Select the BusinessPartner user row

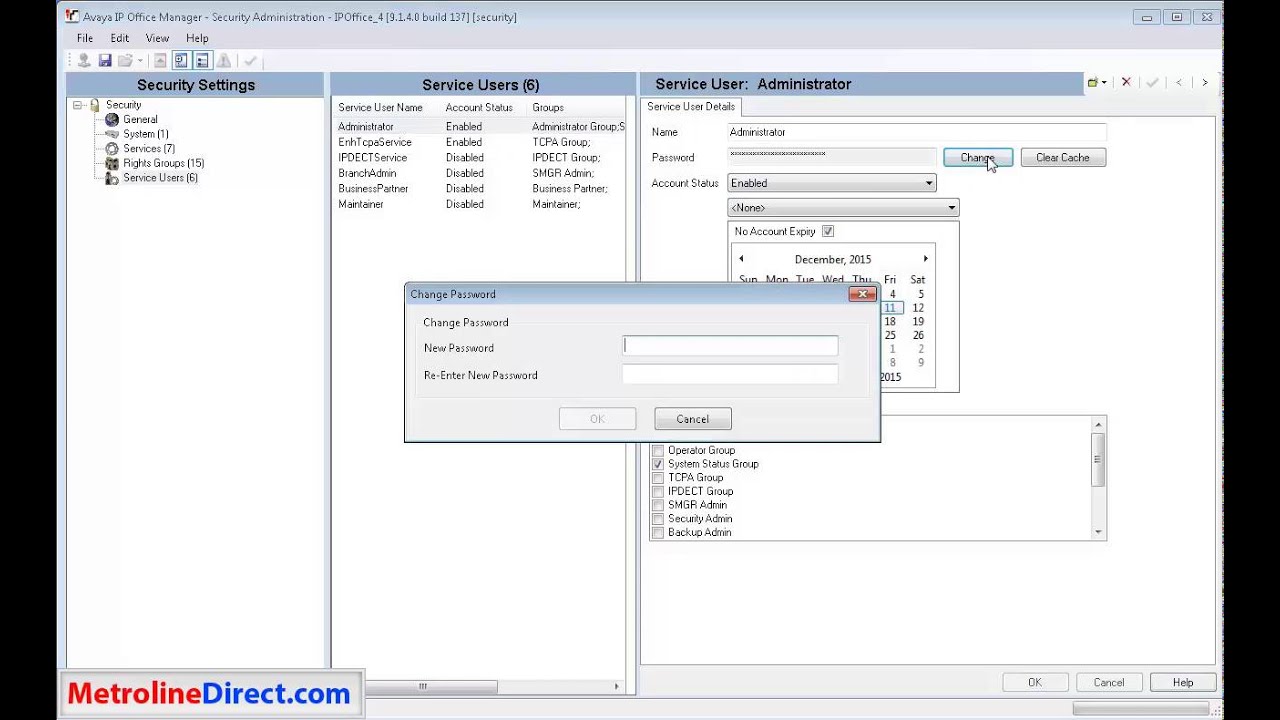tap(482, 188)
